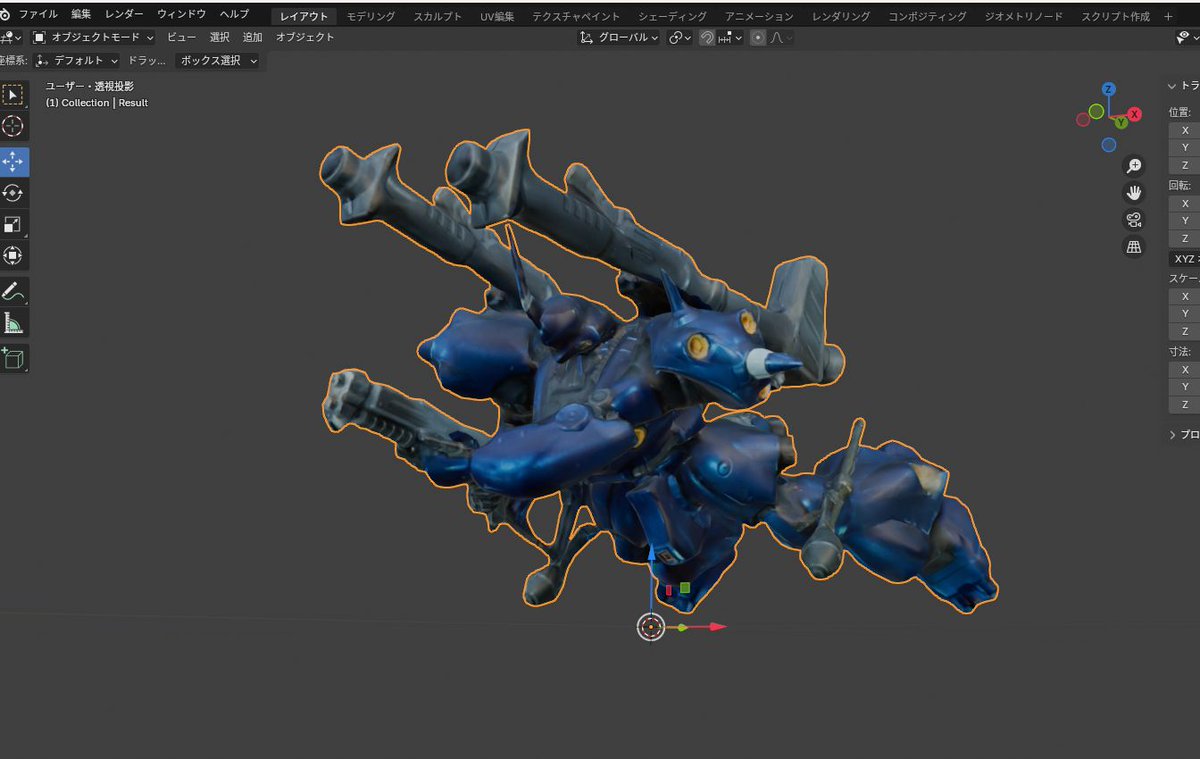Screen dimensions: 1200x759
Task: Switch perspective/orthographic grid icon
Action: tap(1134, 246)
